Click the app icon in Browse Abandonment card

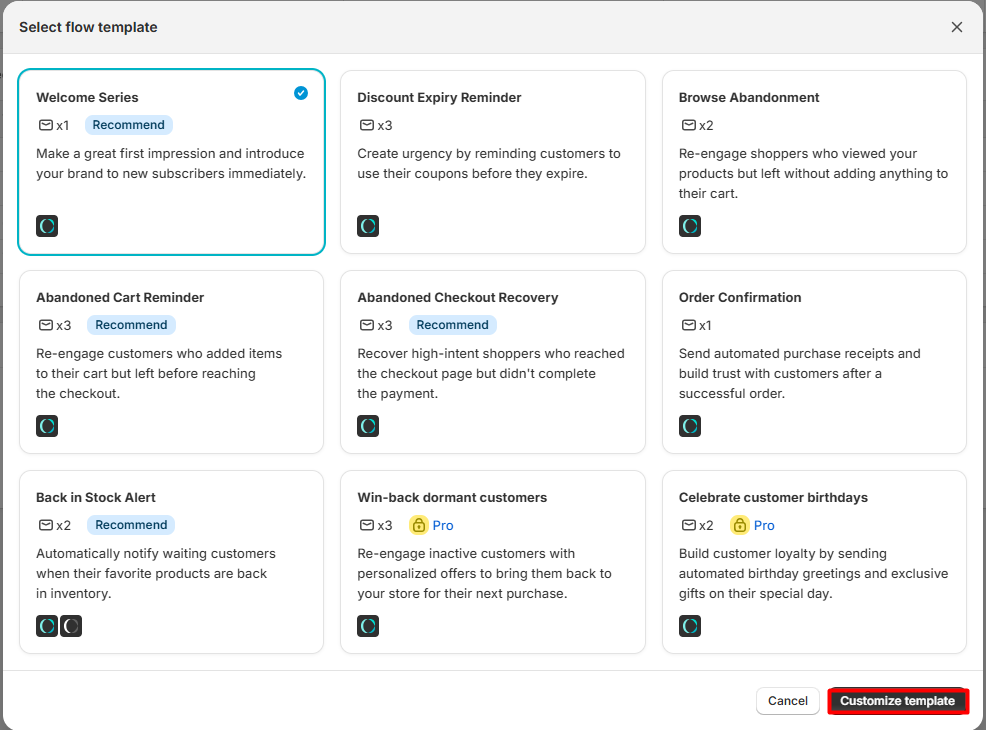coord(690,226)
